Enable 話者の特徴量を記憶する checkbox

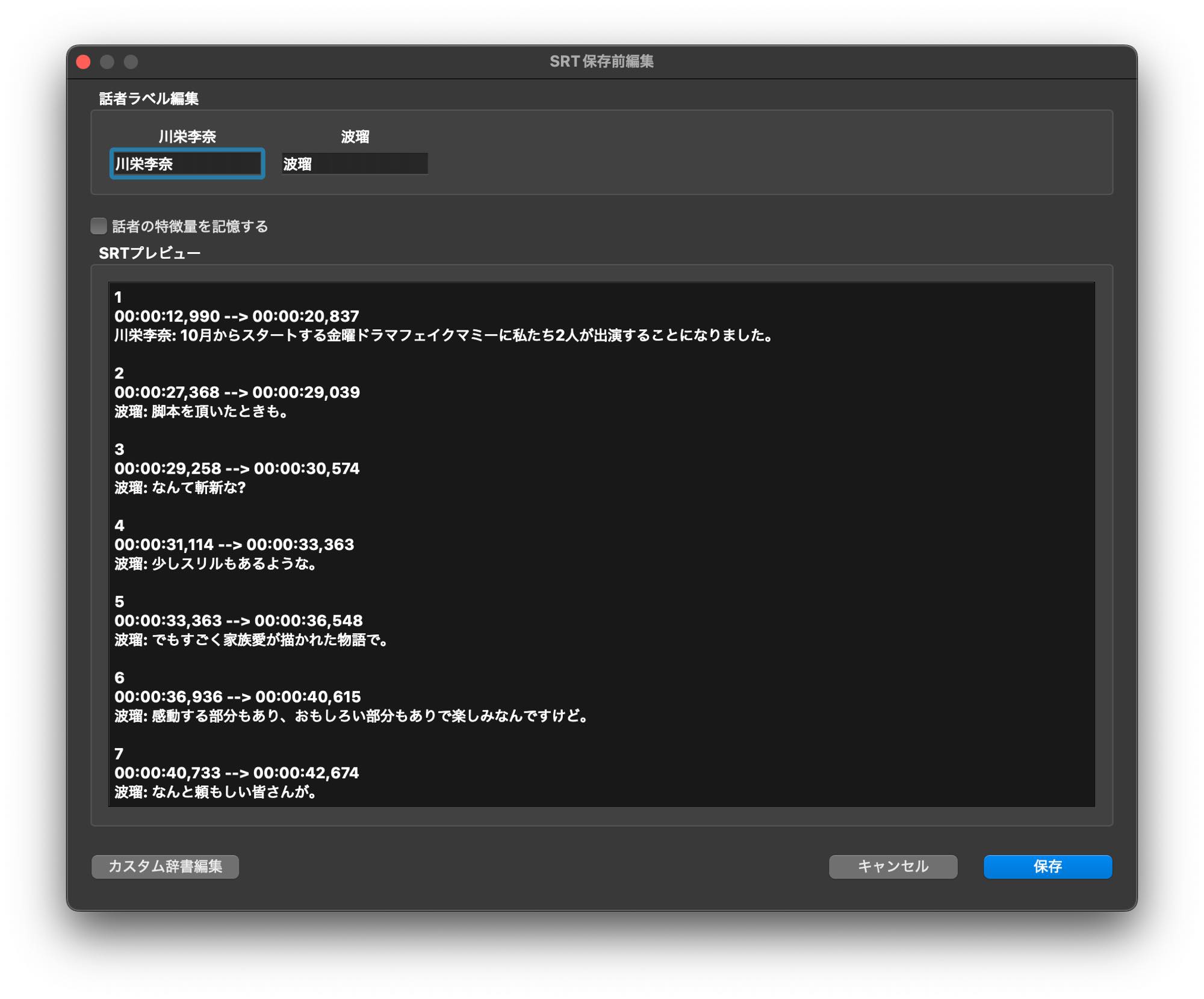tap(99, 226)
